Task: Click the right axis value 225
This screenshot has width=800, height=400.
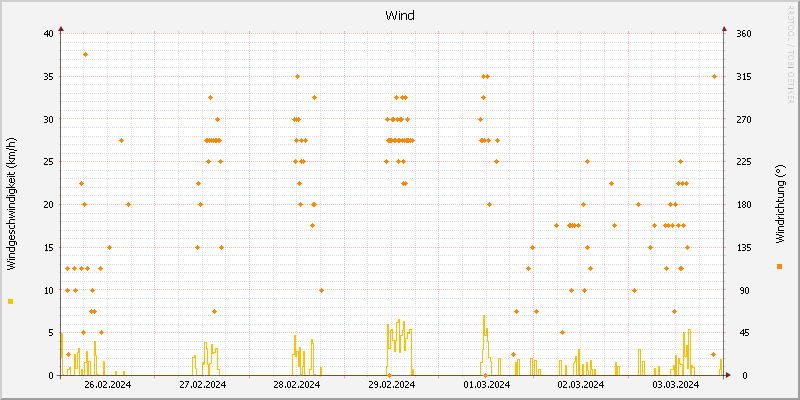Action: (744, 162)
